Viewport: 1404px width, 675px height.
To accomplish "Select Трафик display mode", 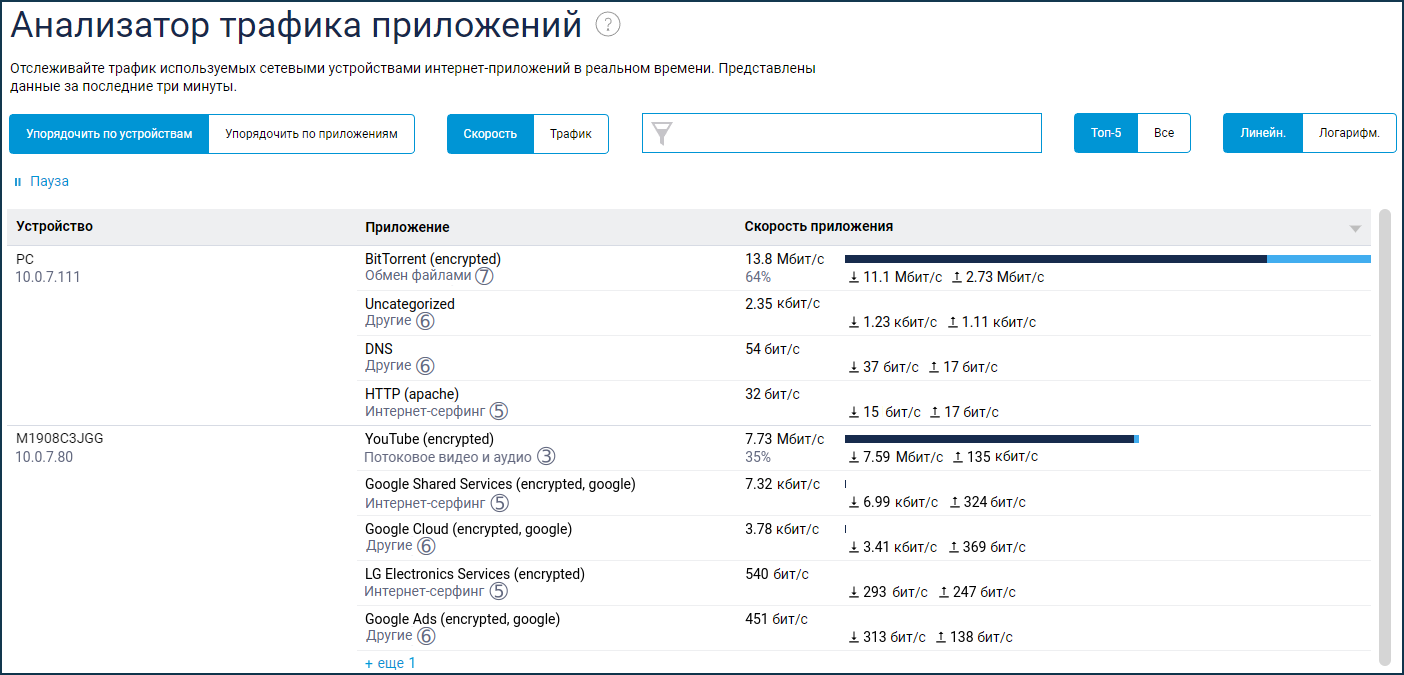I will pyautogui.click(x=570, y=134).
